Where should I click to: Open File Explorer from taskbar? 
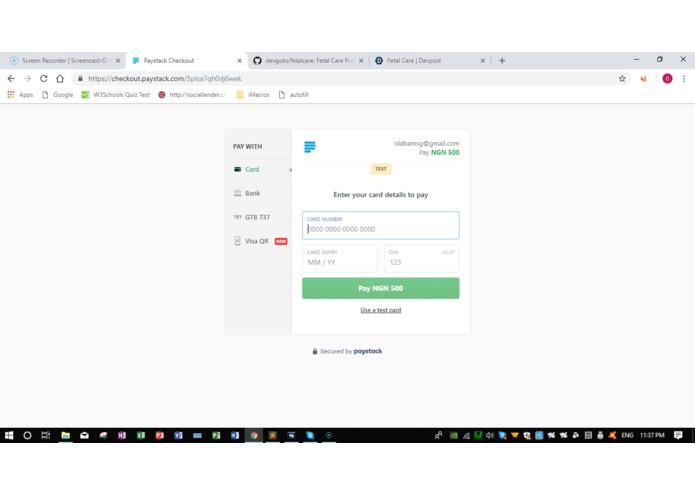(66, 436)
